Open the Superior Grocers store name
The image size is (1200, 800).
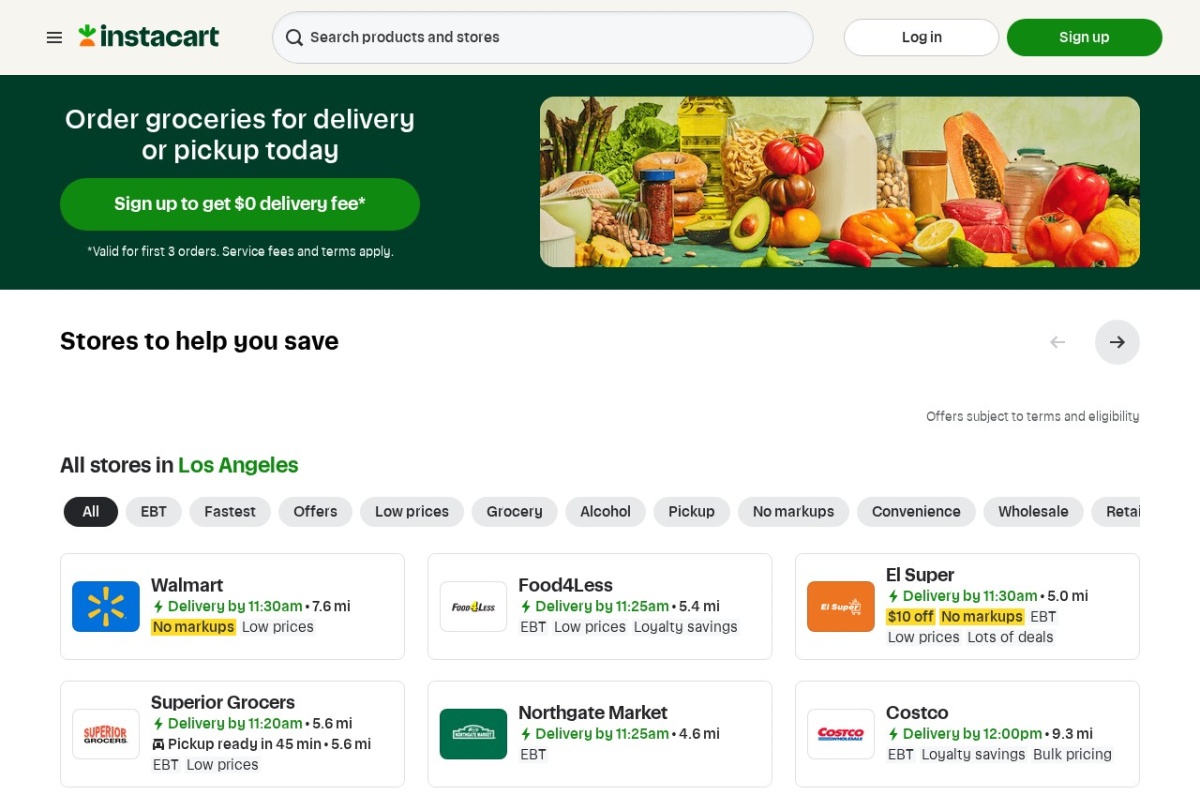coord(223,702)
